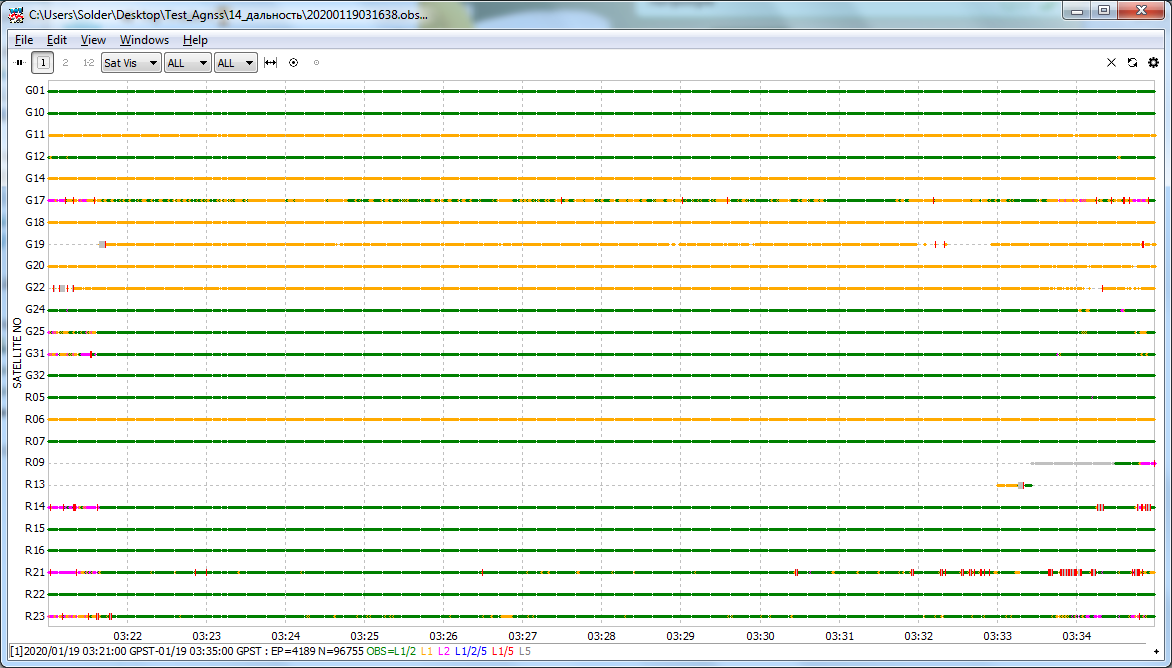Screen dimensions: 1172x668
Task: Expand the ALL dropdown adjacent to Sat Vis
Action: pos(187,63)
